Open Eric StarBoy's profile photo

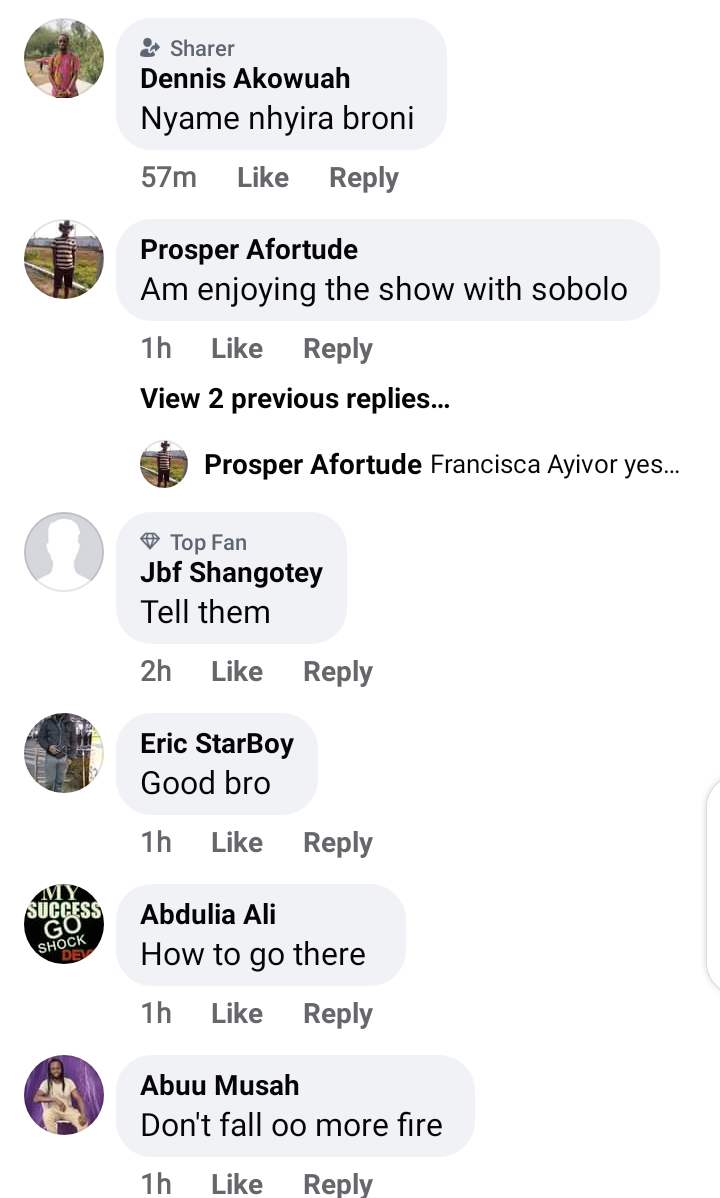pos(64,753)
